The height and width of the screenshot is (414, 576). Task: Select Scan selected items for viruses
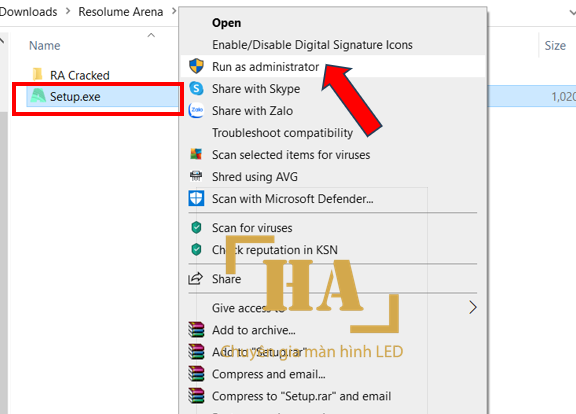pyautogui.click(x=291, y=155)
